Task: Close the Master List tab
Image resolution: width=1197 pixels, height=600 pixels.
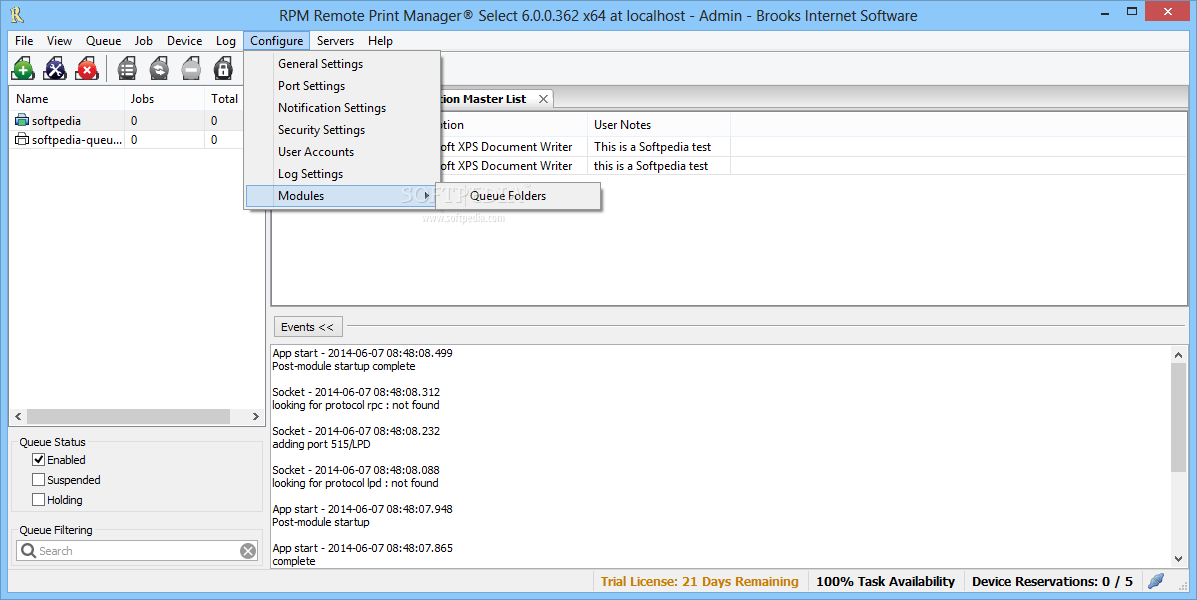Action: [543, 99]
